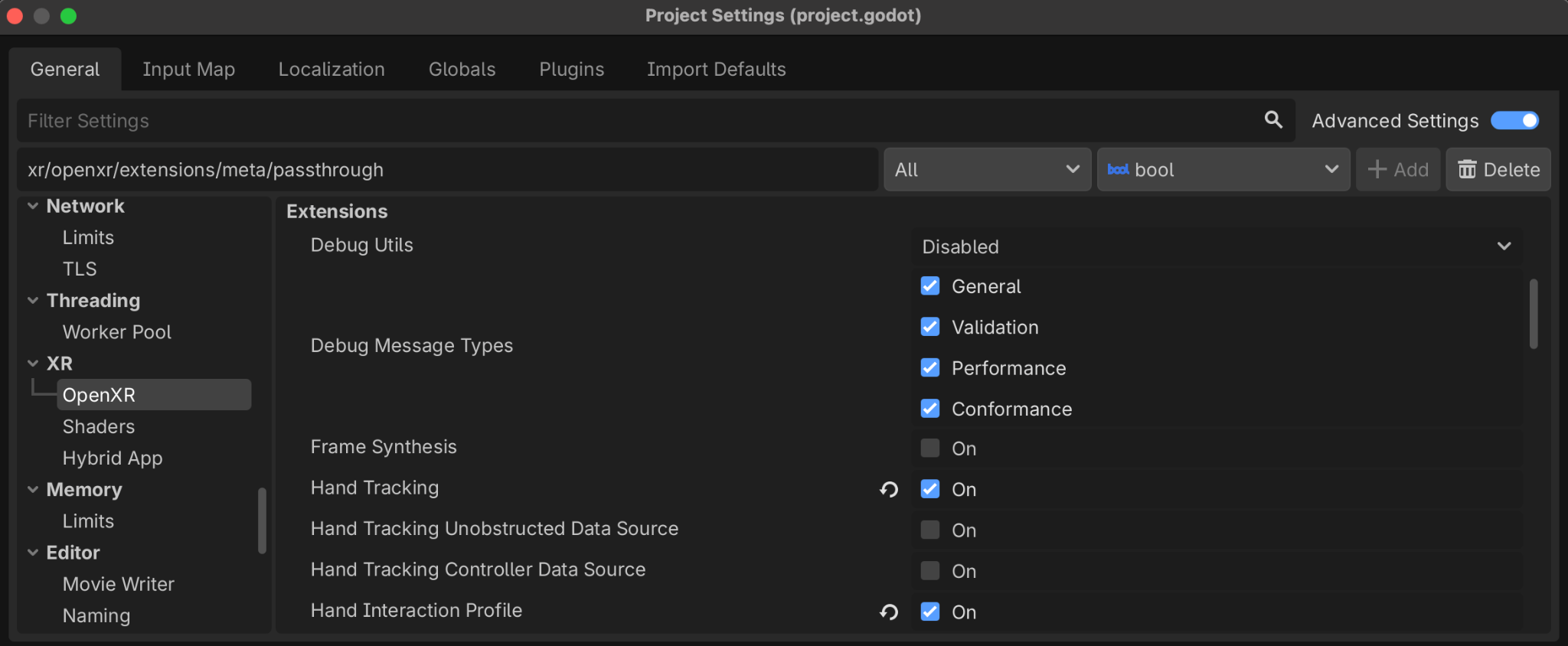The height and width of the screenshot is (646, 1568).
Task: Select TLS in the tree
Action: 80,269
